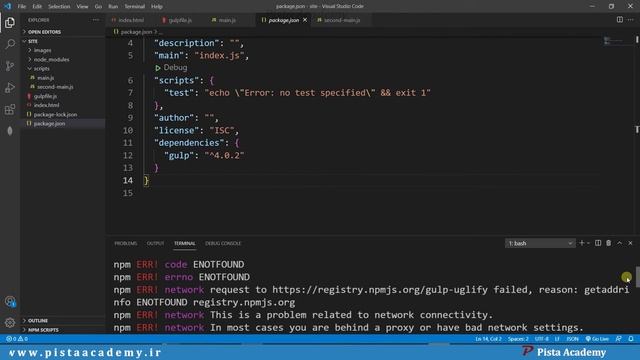The height and width of the screenshot is (360, 640).
Task: Open the Terminal menu
Action: click(x=135, y=7)
